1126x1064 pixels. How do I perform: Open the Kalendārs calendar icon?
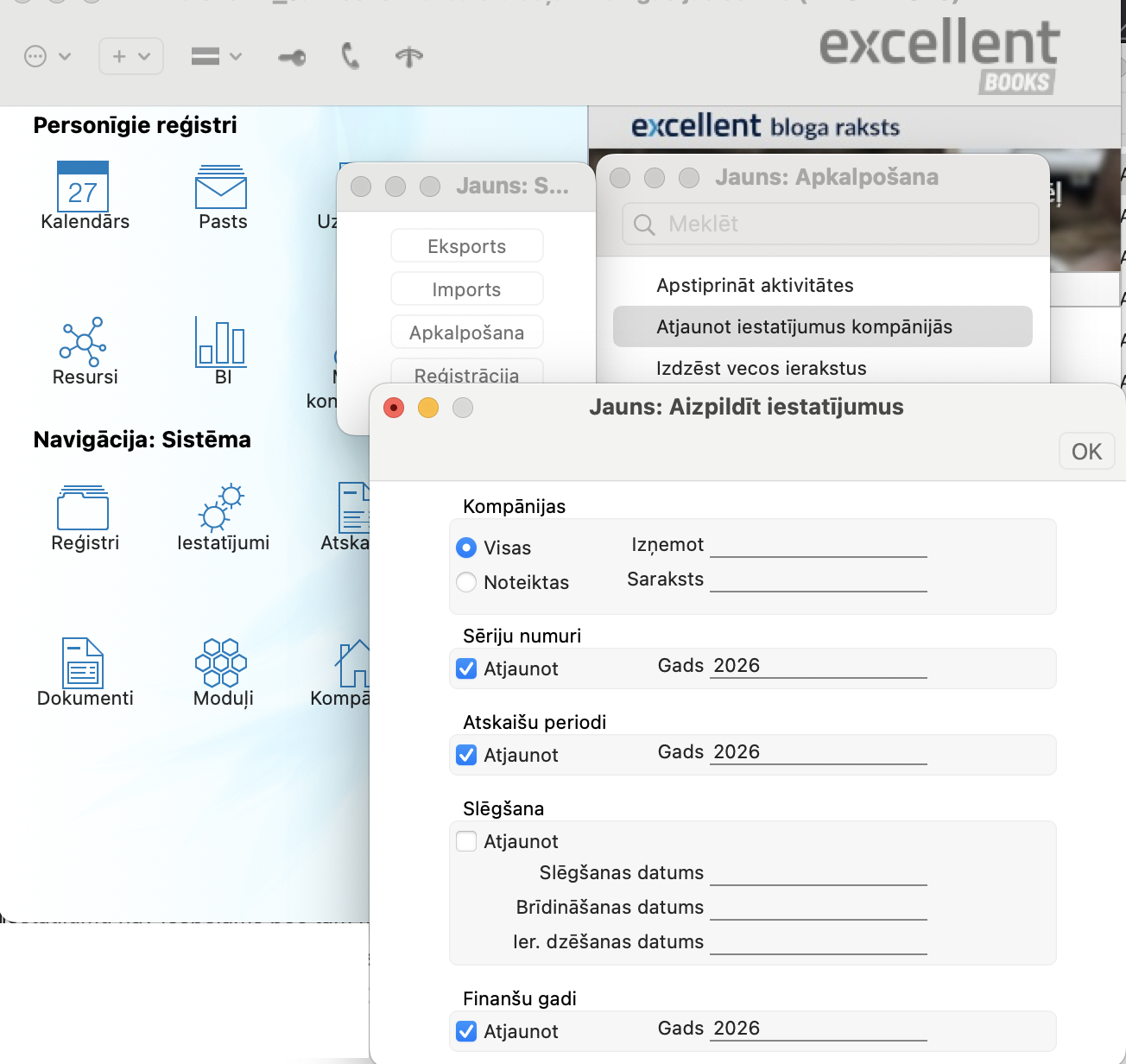click(83, 187)
